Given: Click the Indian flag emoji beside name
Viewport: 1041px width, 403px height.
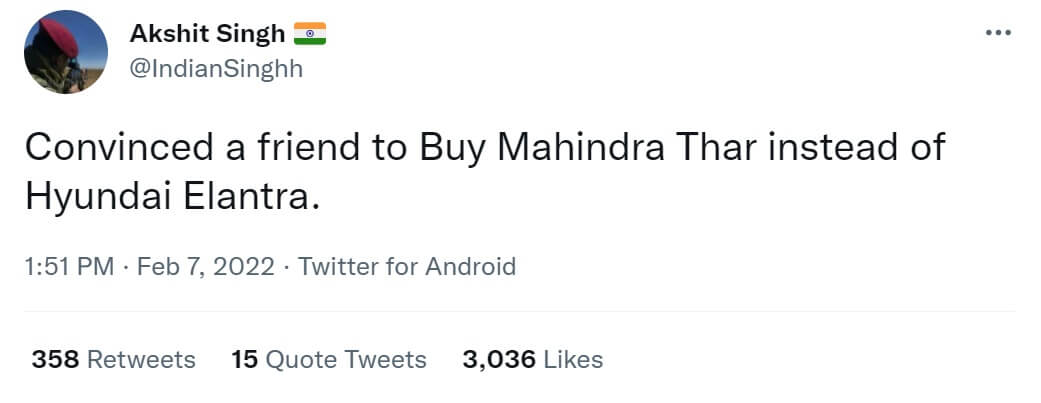Looking at the screenshot, I should [310, 34].
